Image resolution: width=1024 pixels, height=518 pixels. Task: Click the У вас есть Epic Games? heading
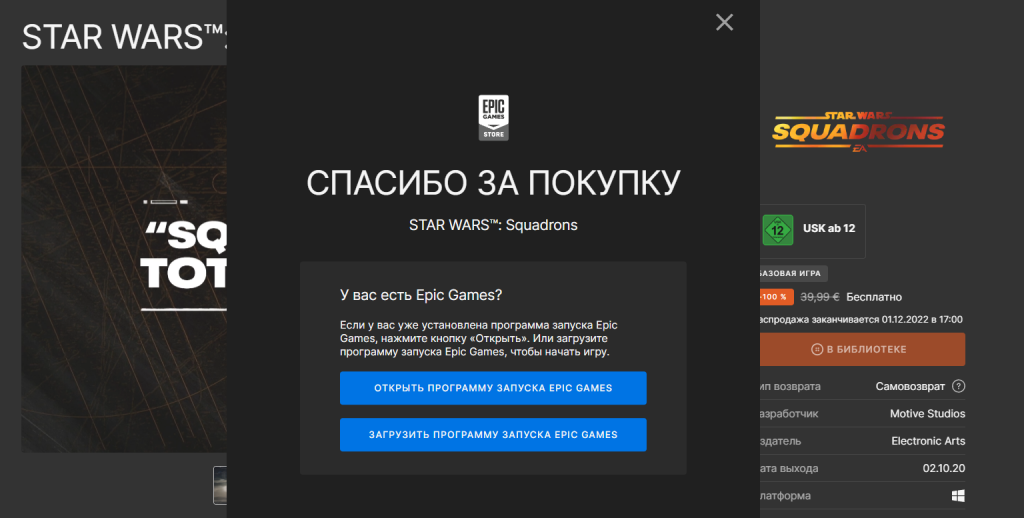421,295
